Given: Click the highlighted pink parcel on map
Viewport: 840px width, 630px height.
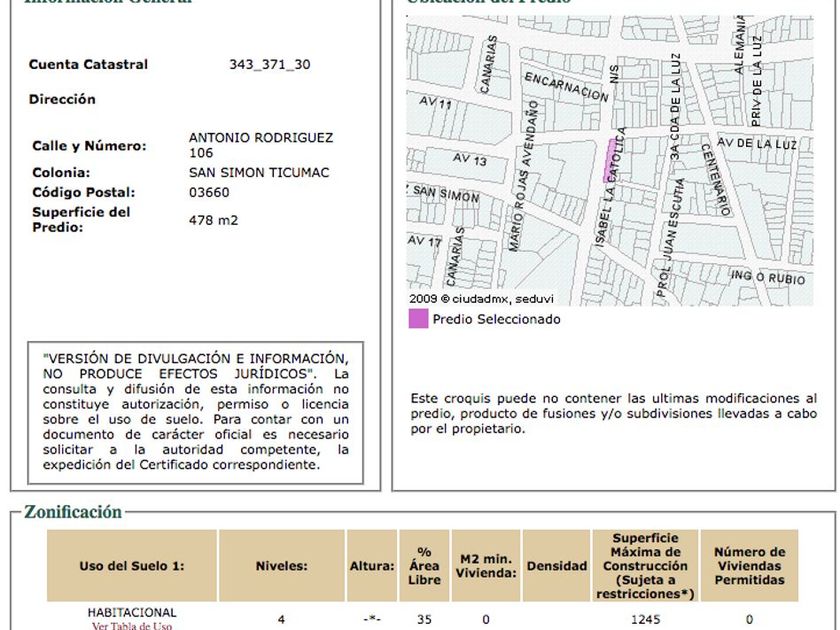Looking at the screenshot, I should pos(607,160).
